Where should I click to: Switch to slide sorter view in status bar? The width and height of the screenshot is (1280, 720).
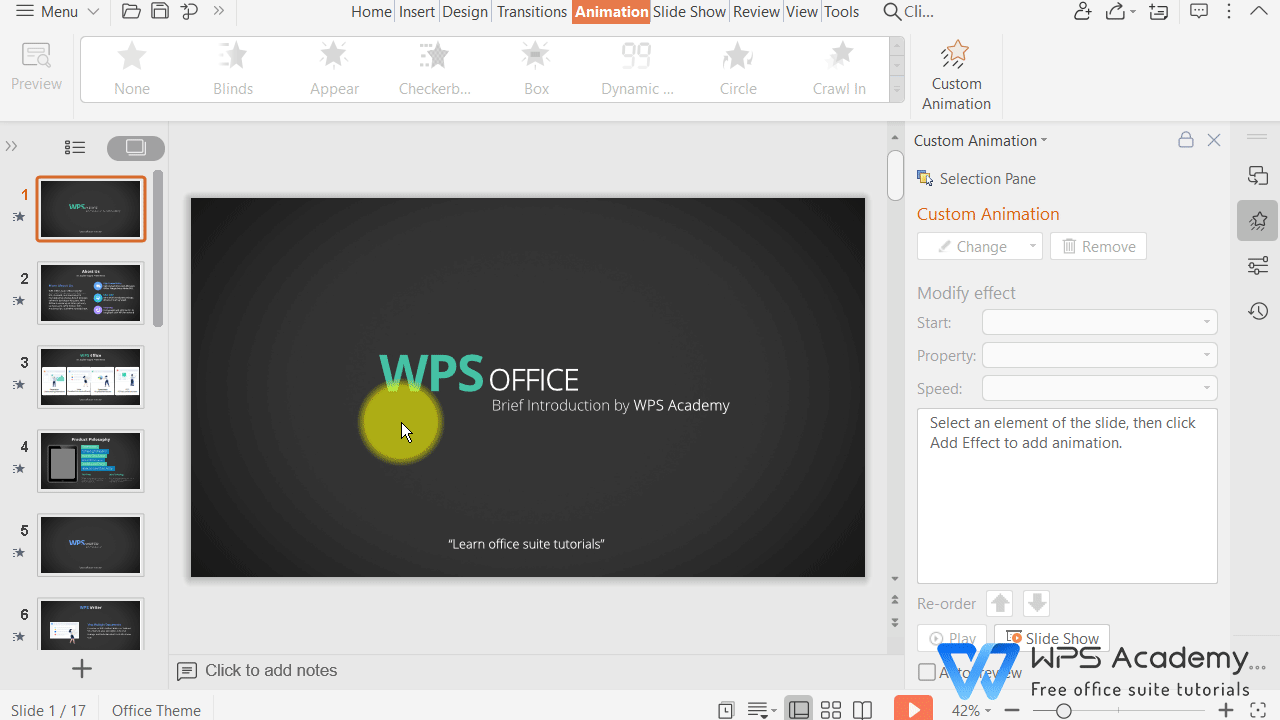point(831,709)
